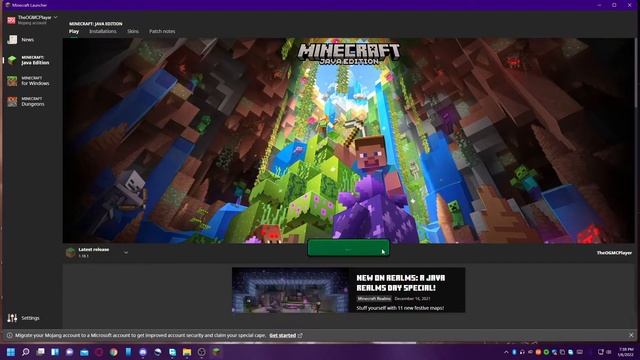This screenshot has height=360, width=640.
Task: Open the OBS Studio taskbar icon
Action: coord(202,352)
